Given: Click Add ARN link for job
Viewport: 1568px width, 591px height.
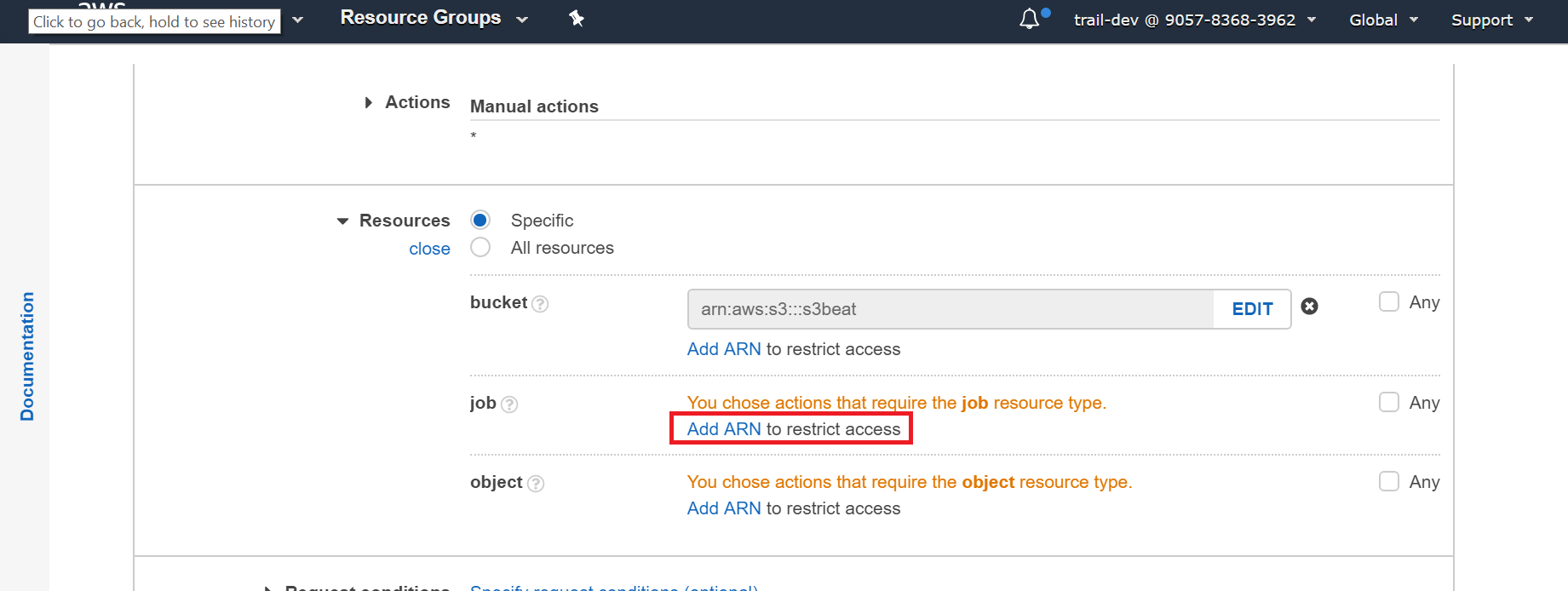Looking at the screenshot, I should [724, 429].
